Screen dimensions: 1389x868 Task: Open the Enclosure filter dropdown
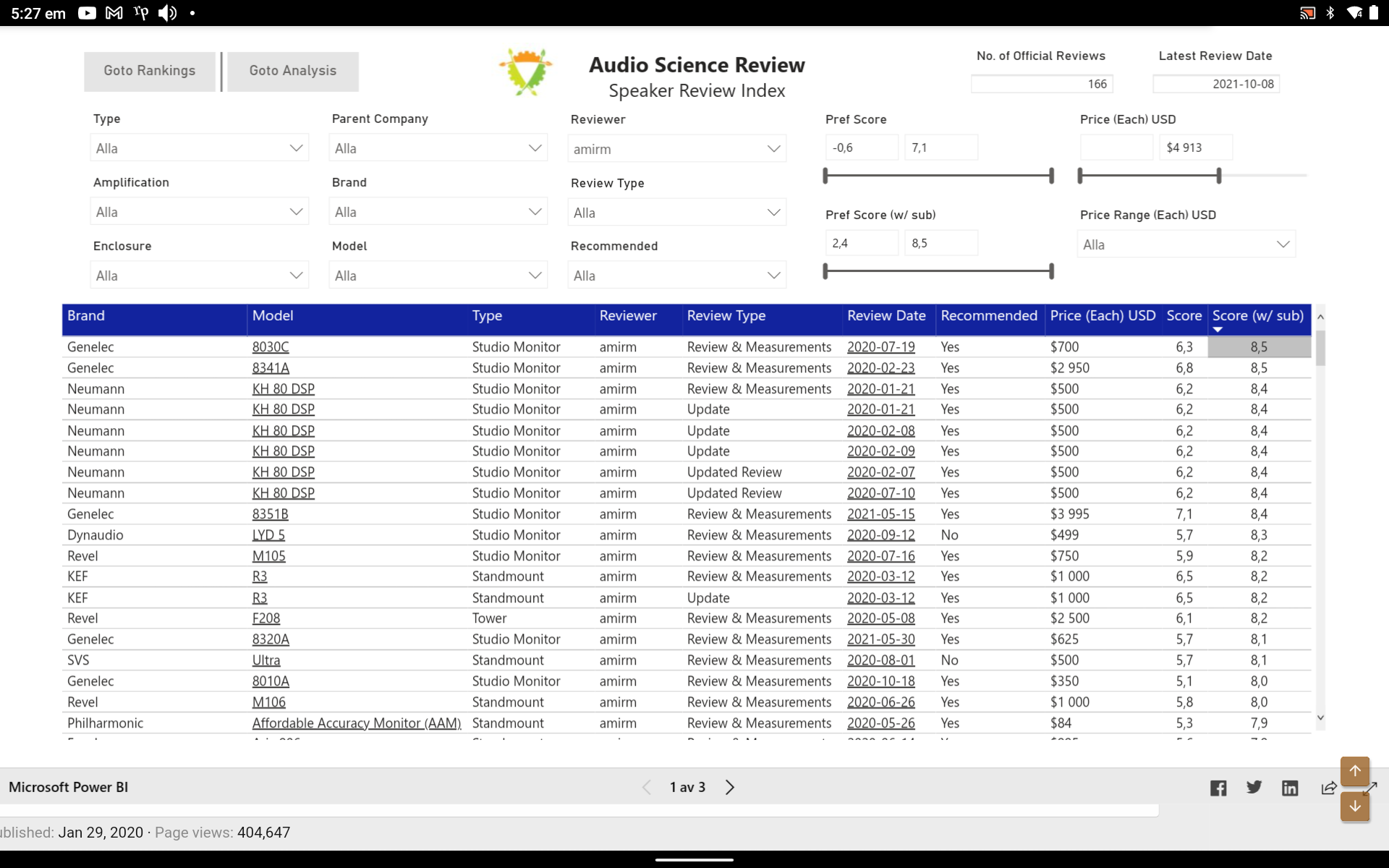200,276
